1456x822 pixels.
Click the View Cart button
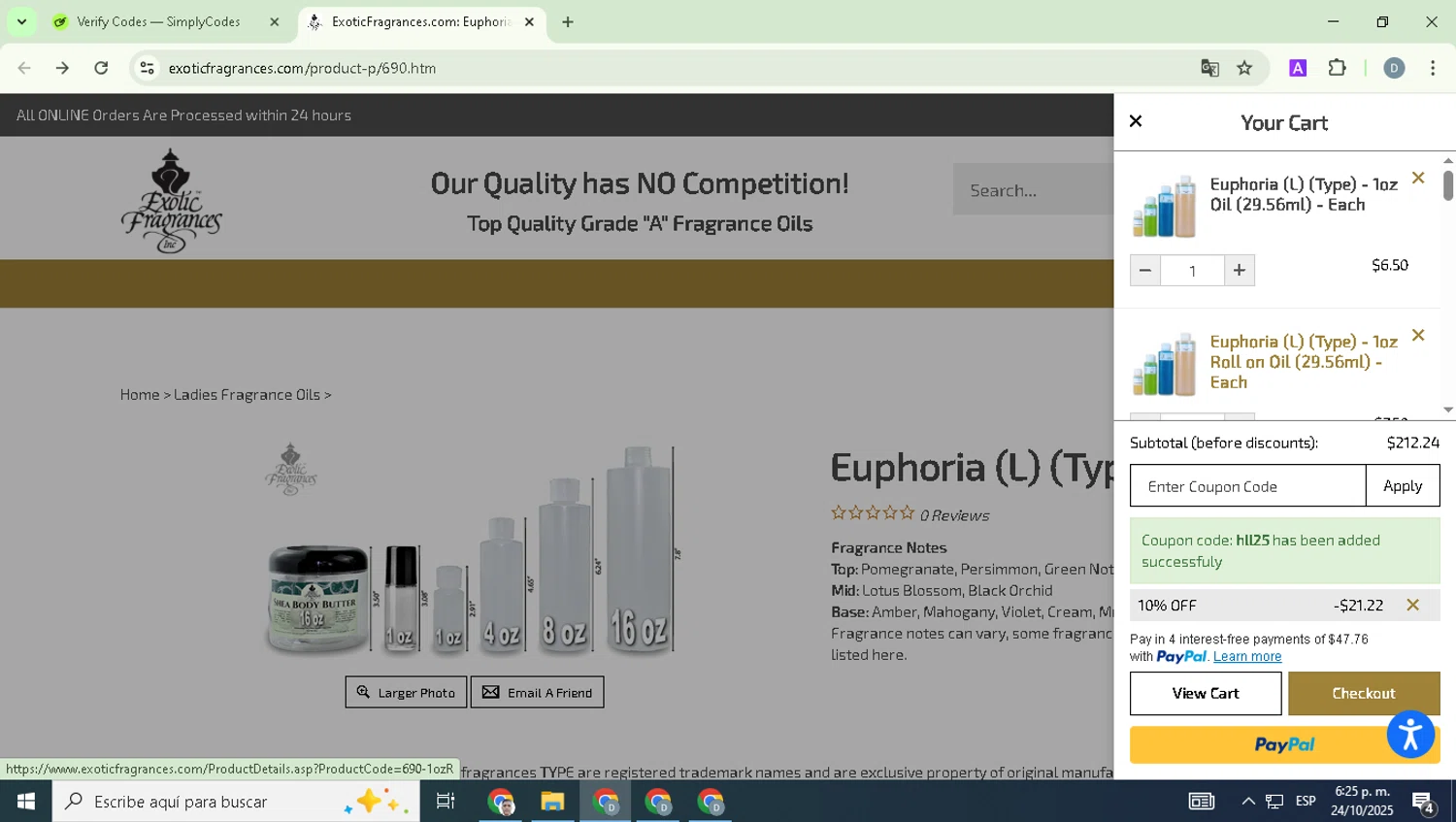1206,693
